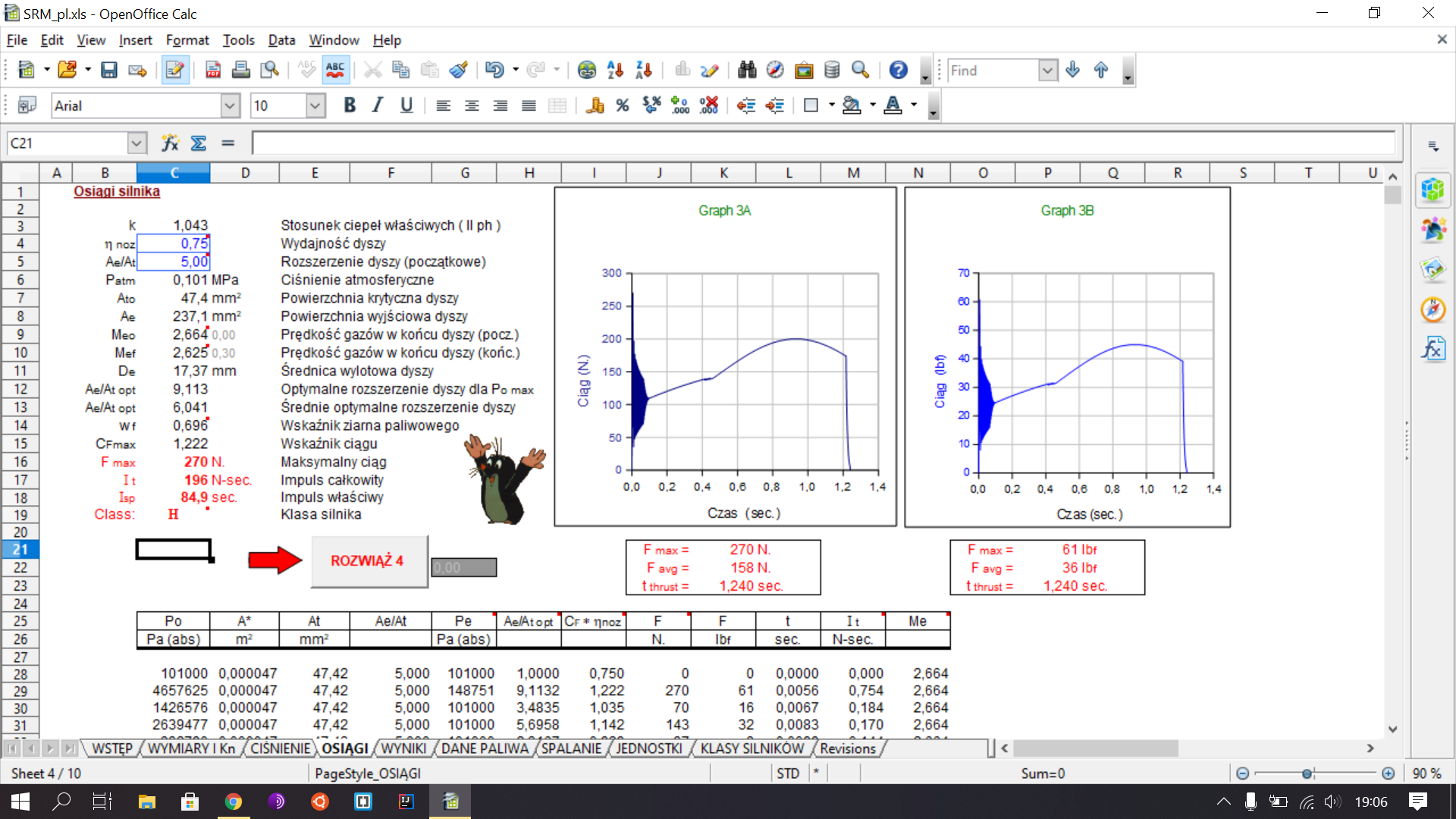The height and width of the screenshot is (819, 1456).
Task: Expand the font size dropdown
Action: point(315,106)
